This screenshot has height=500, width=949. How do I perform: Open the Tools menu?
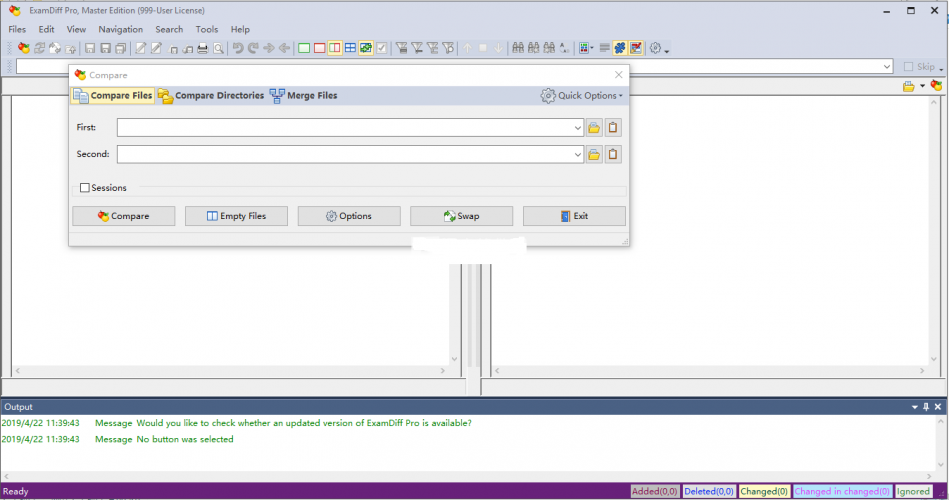206,29
